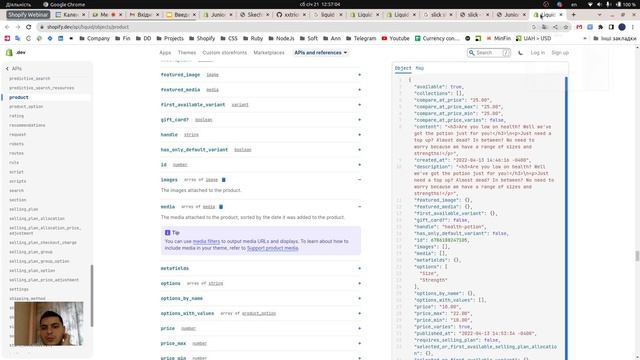
Task: Switch to the Object tab in code panel
Action: [403, 68]
